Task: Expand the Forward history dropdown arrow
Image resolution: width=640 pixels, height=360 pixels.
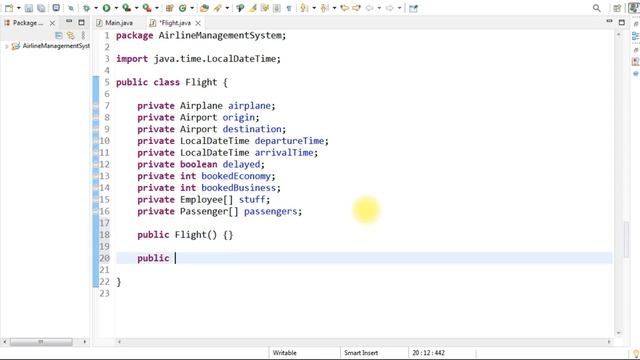Action: pyautogui.click(x=399, y=8)
